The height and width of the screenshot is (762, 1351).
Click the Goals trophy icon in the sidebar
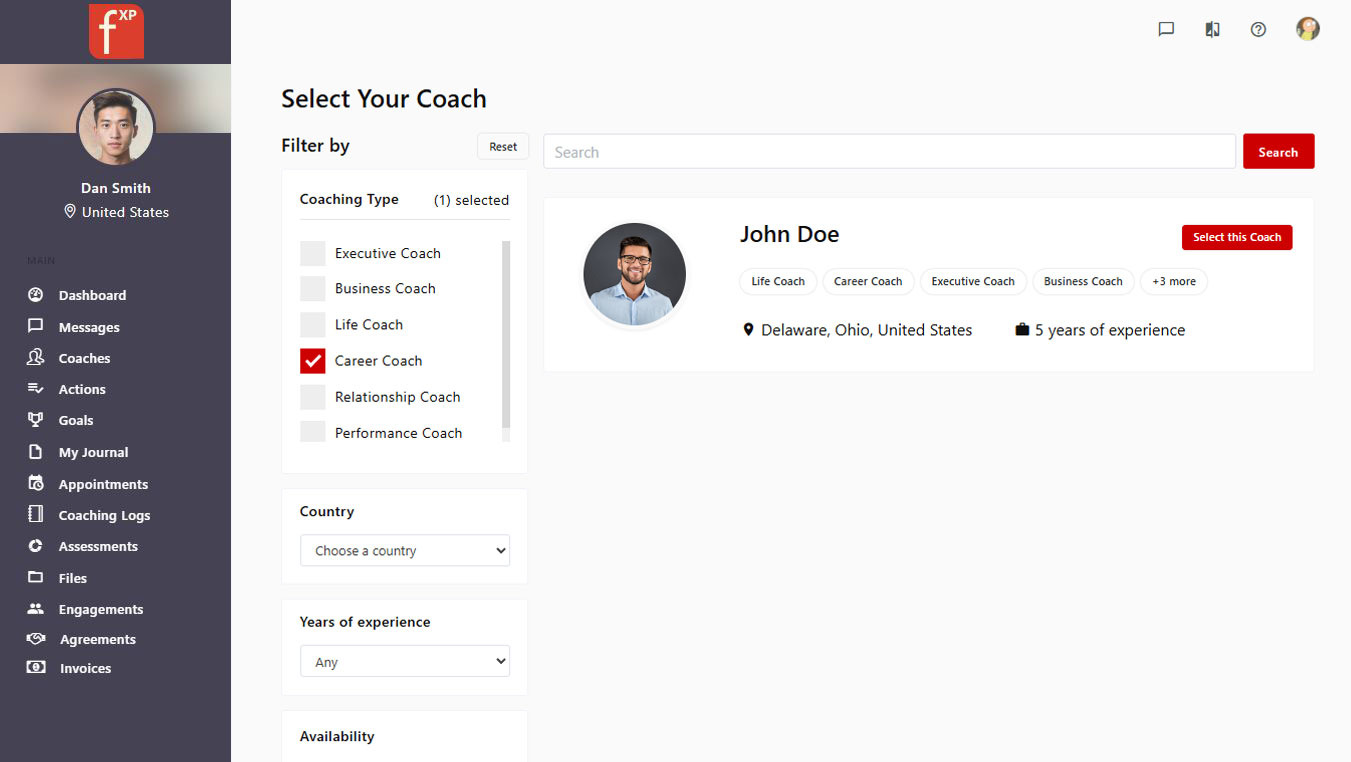pos(36,420)
